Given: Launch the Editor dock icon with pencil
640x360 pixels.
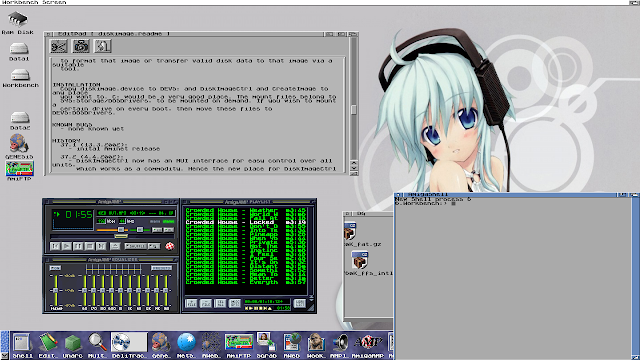Looking at the screenshot, I should (x=48, y=343).
